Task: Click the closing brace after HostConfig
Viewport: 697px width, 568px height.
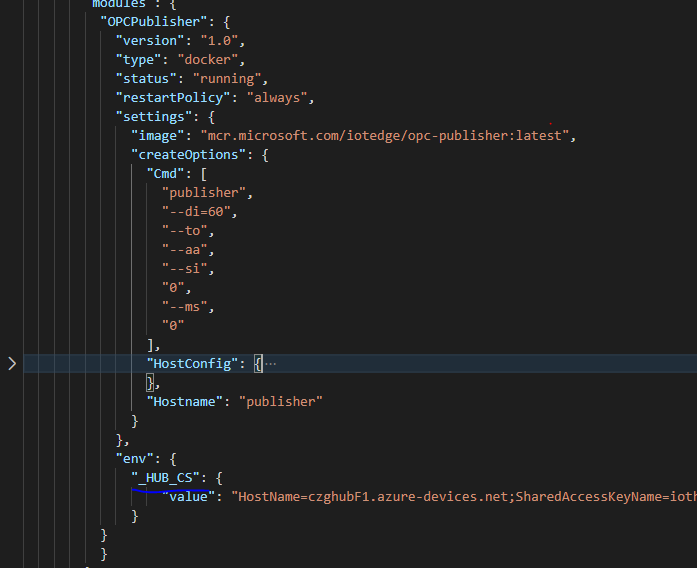Action: coord(150,383)
